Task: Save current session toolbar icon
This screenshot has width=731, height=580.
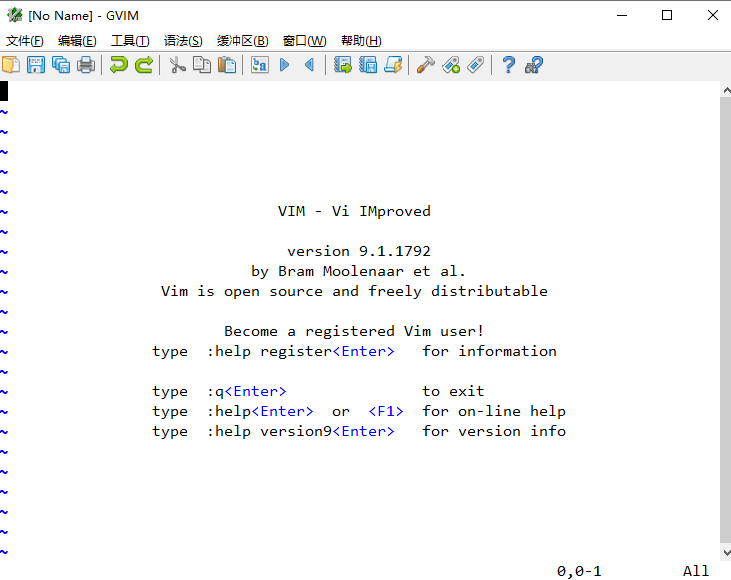Action: point(368,65)
